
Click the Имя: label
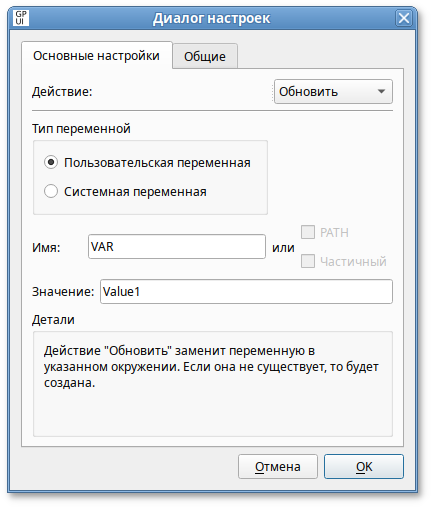point(46,248)
